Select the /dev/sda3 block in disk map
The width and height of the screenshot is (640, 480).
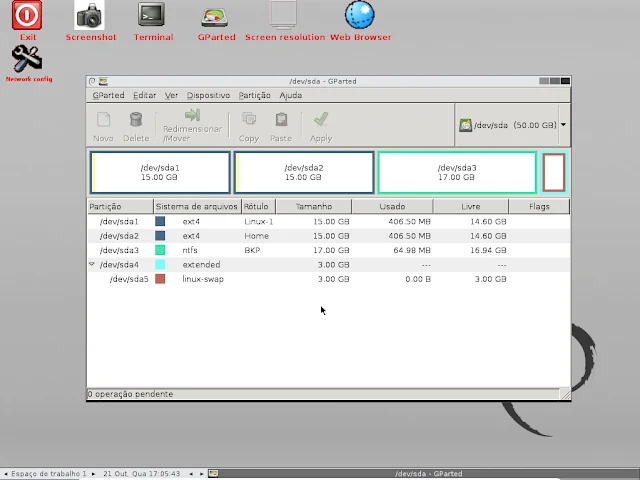pyautogui.click(x=457, y=172)
